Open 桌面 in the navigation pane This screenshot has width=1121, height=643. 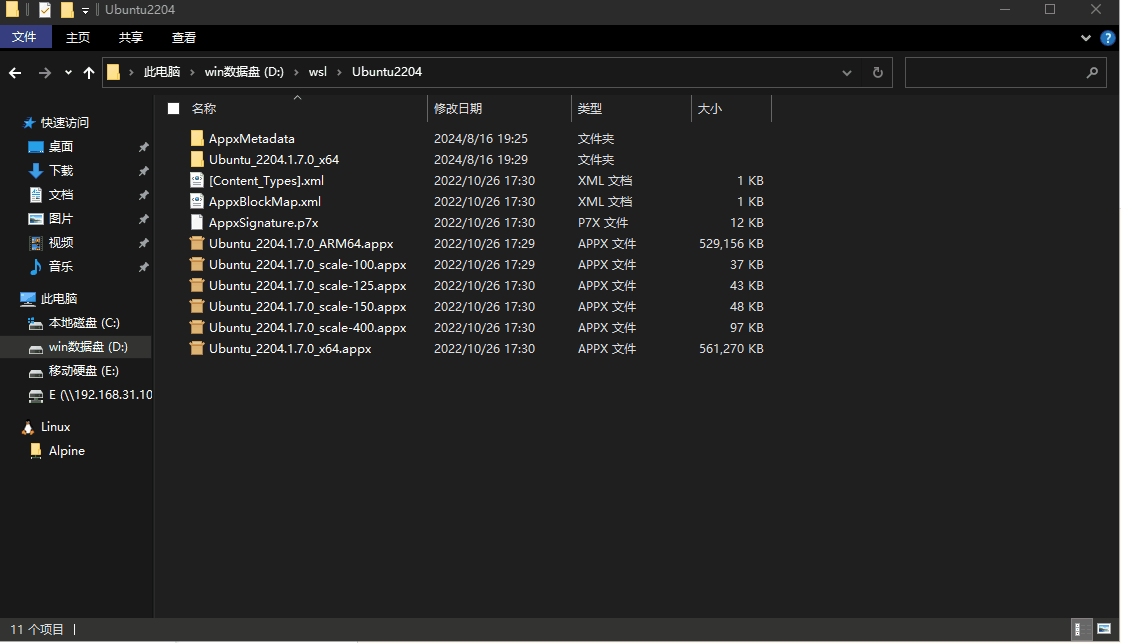61,147
